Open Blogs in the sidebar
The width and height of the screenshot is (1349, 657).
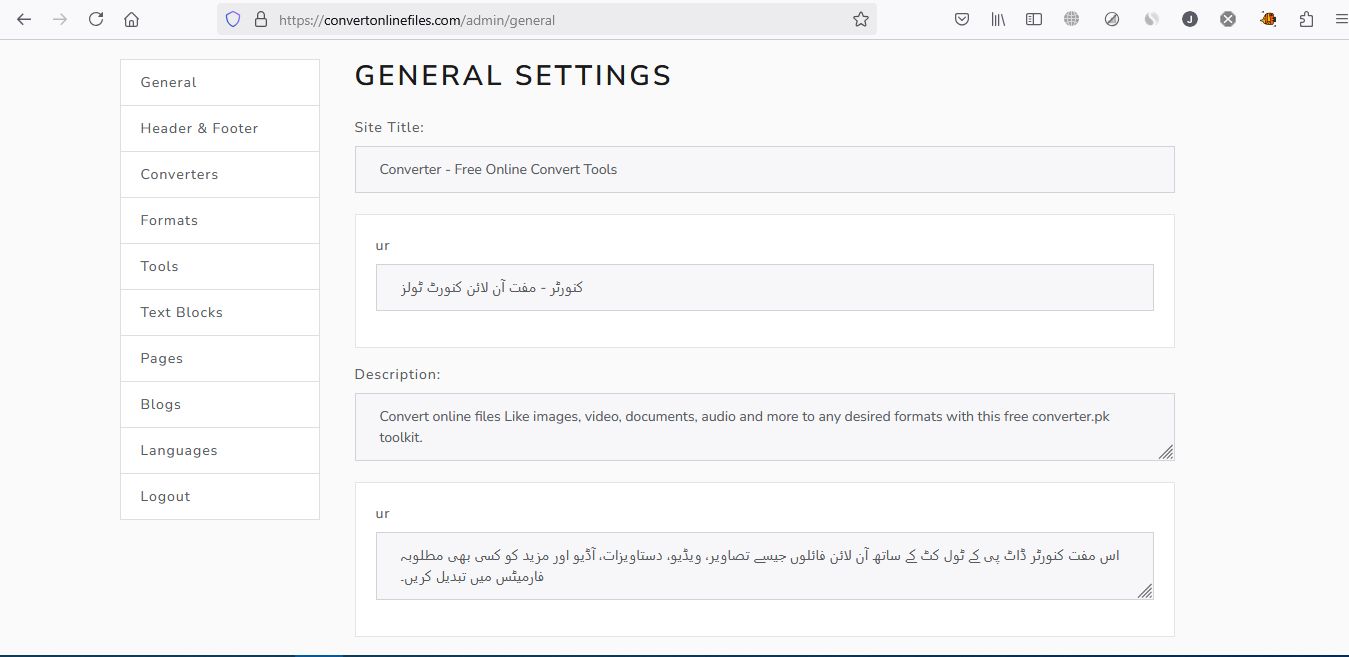point(220,405)
